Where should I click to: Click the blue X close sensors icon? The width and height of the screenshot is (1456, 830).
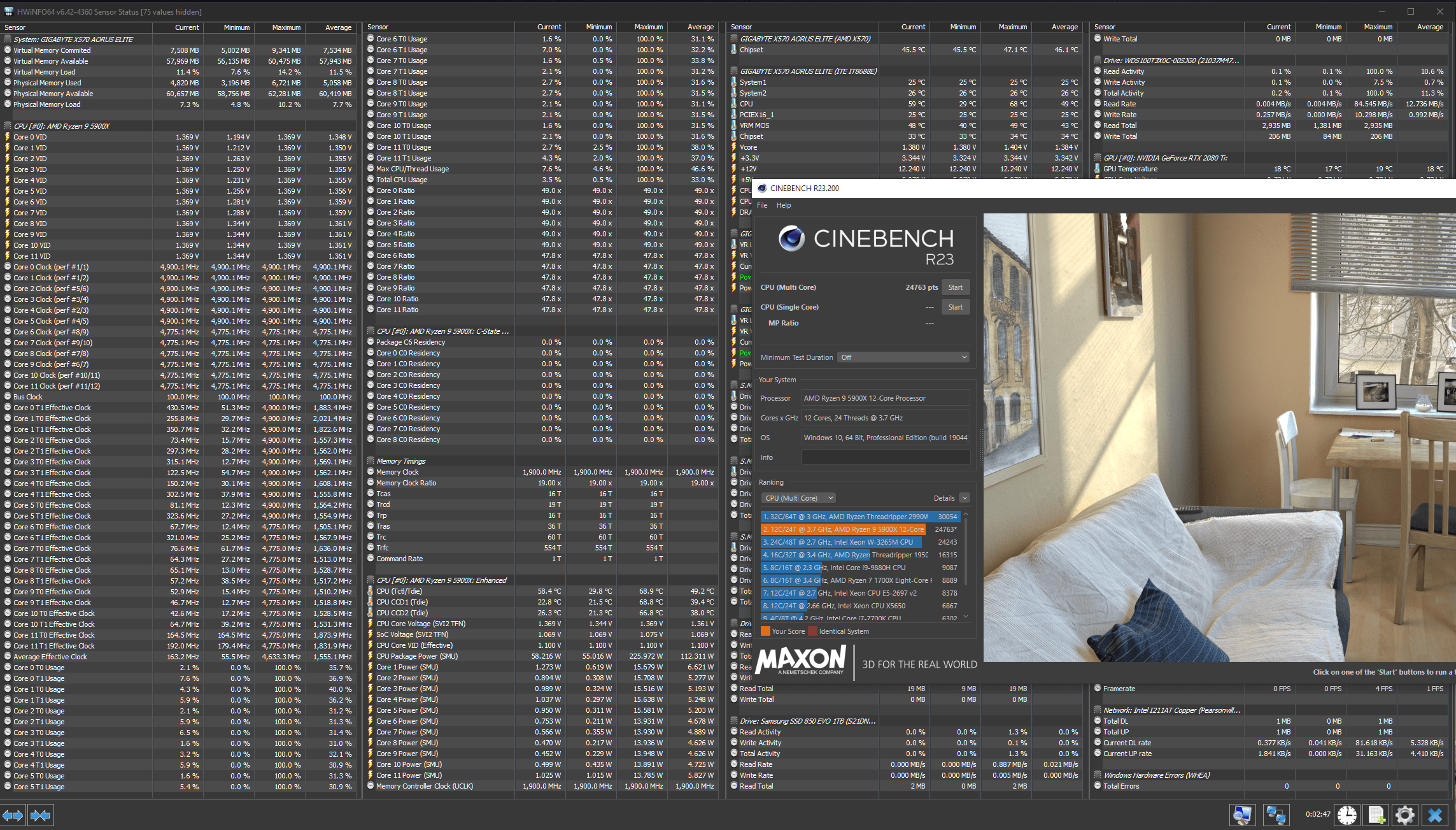(1435, 815)
